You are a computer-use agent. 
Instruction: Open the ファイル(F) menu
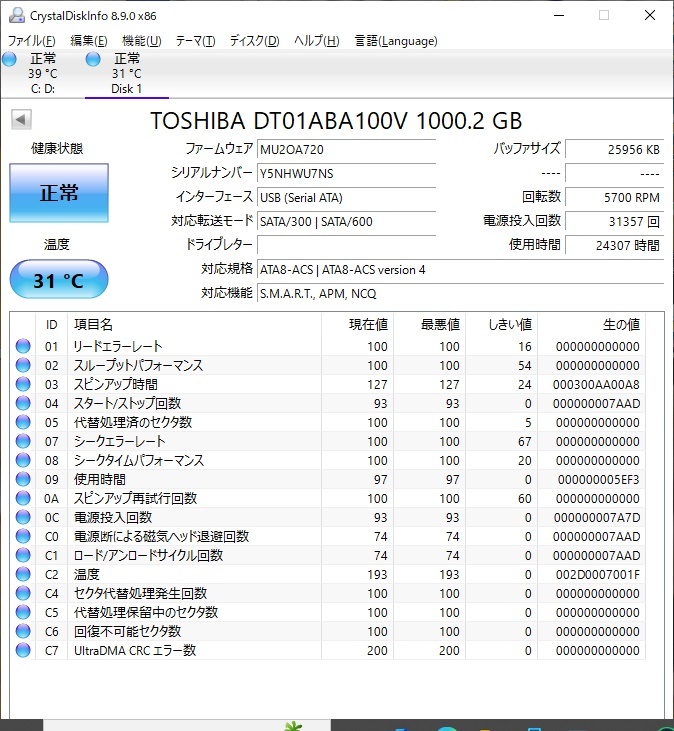32,41
